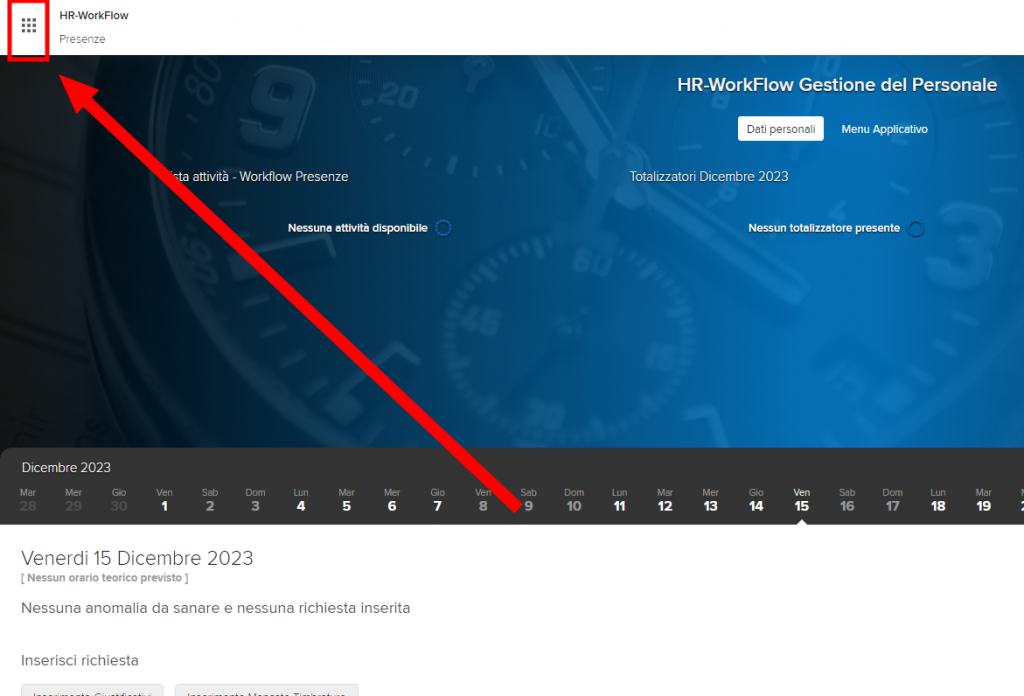Select the Dati personali tab
The width and height of the screenshot is (1024, 696).
coord(780,129)
